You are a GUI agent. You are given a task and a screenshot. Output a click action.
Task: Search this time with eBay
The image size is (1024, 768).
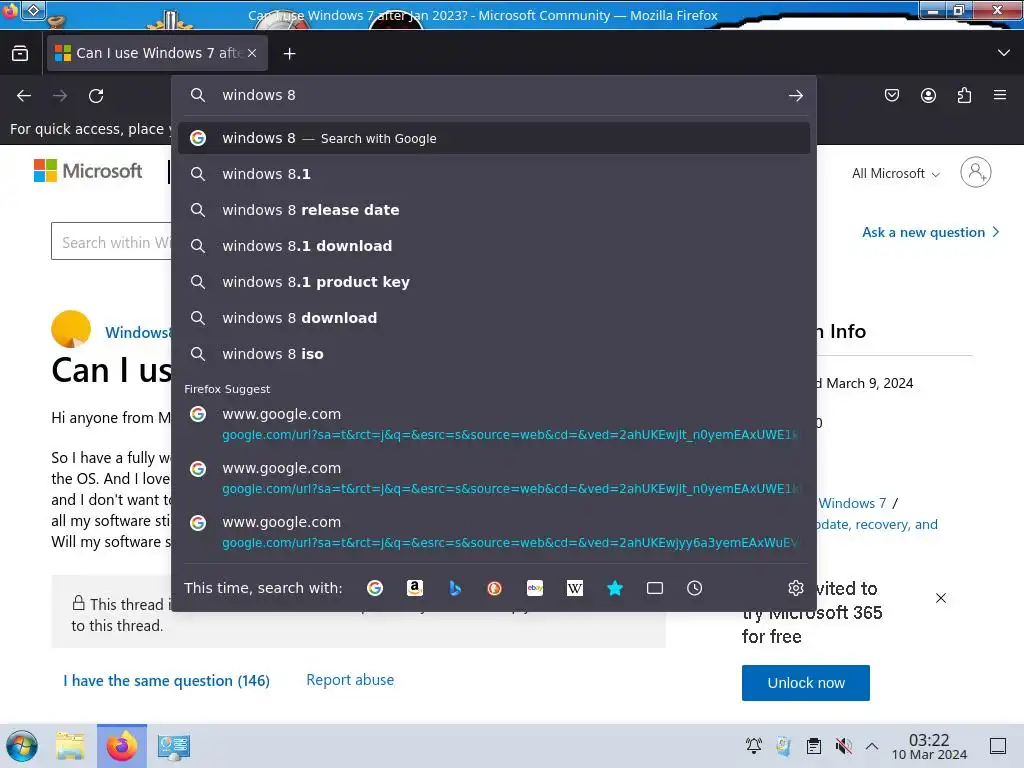535,588
